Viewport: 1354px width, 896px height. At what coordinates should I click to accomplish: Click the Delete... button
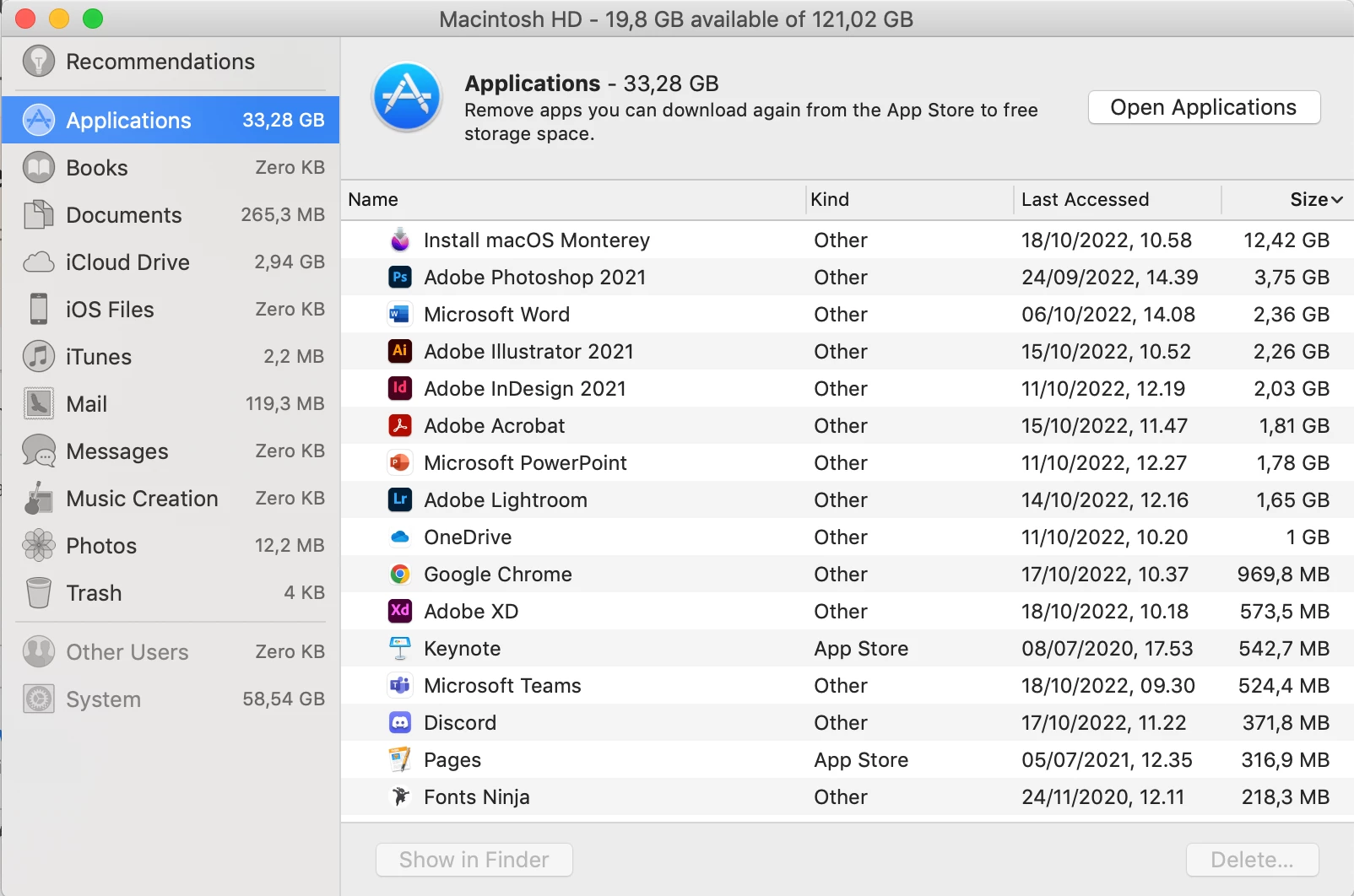coord(1253,860)
